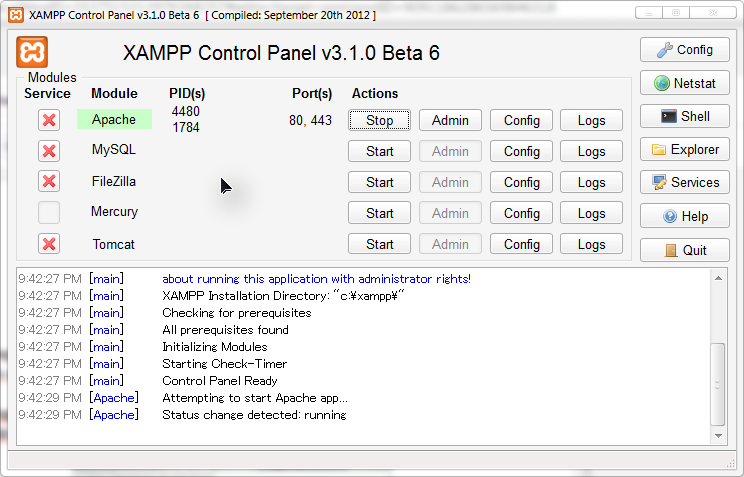The width and height of the screenshot is (744, 477).
Task: Open Explorer to XAMPP folder
Action: point(685,150)
